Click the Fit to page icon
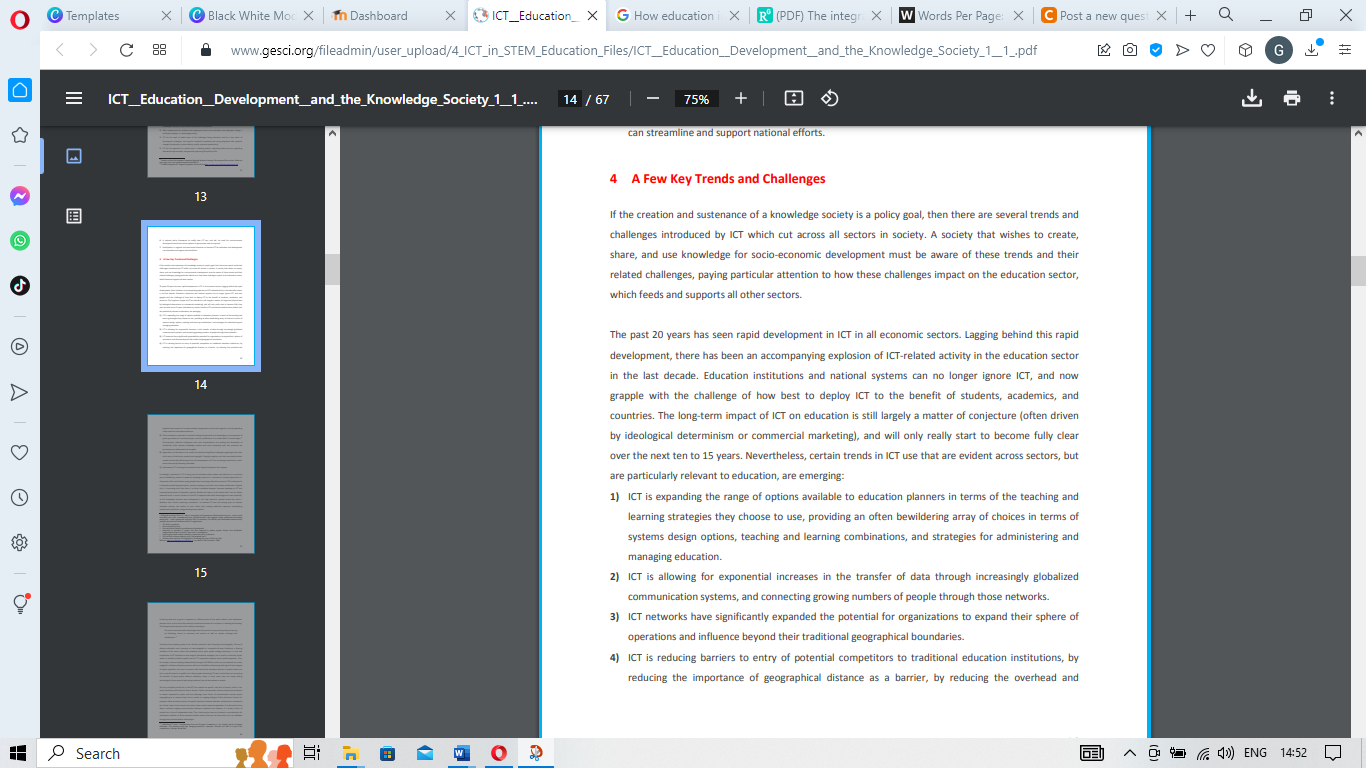The height and width of the screenshot is (768, 1366). (793, 98)
